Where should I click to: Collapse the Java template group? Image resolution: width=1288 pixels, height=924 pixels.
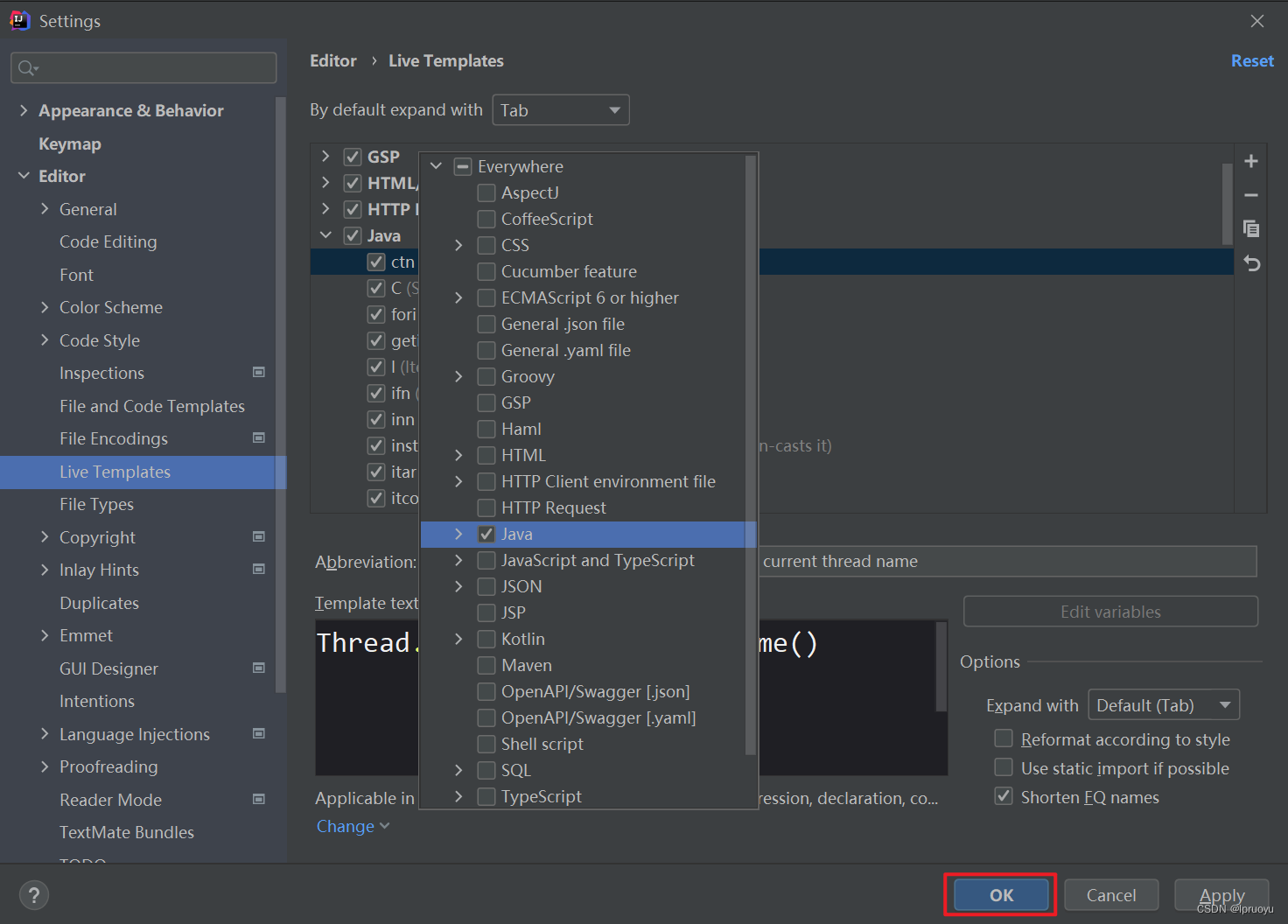point(325,235)
